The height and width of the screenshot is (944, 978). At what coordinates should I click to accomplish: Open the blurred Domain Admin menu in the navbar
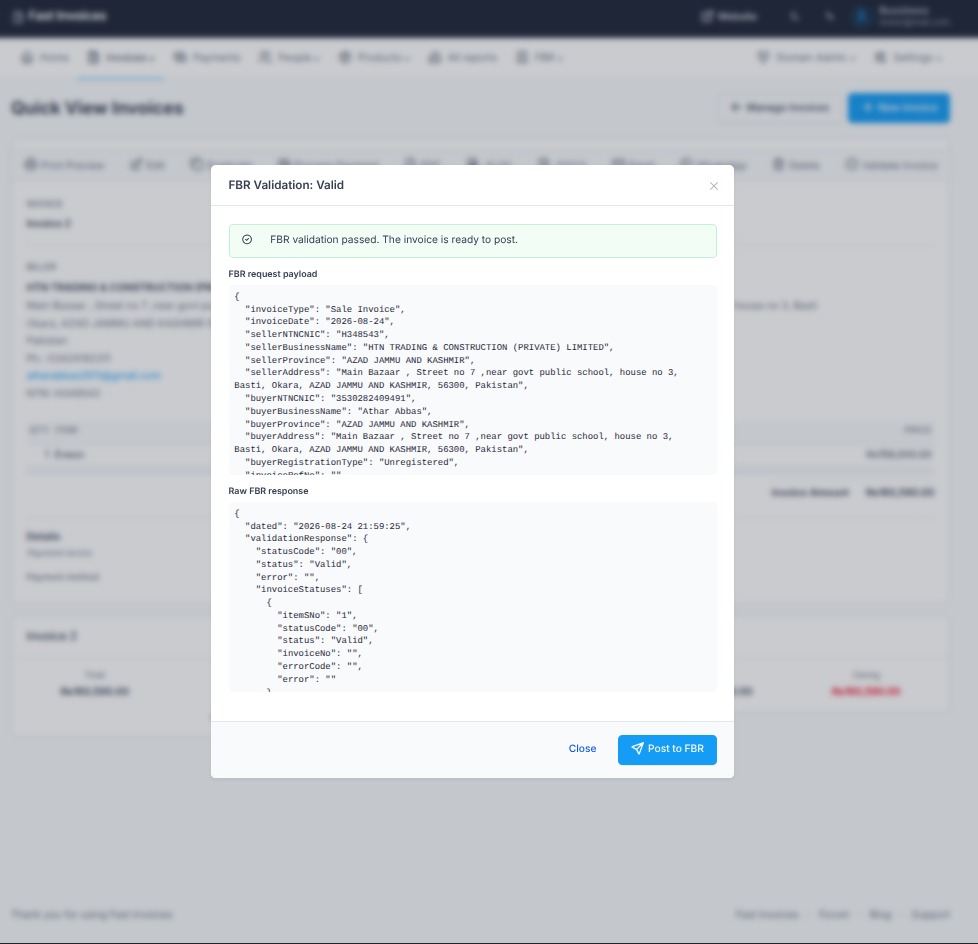(x=806, y=58)
